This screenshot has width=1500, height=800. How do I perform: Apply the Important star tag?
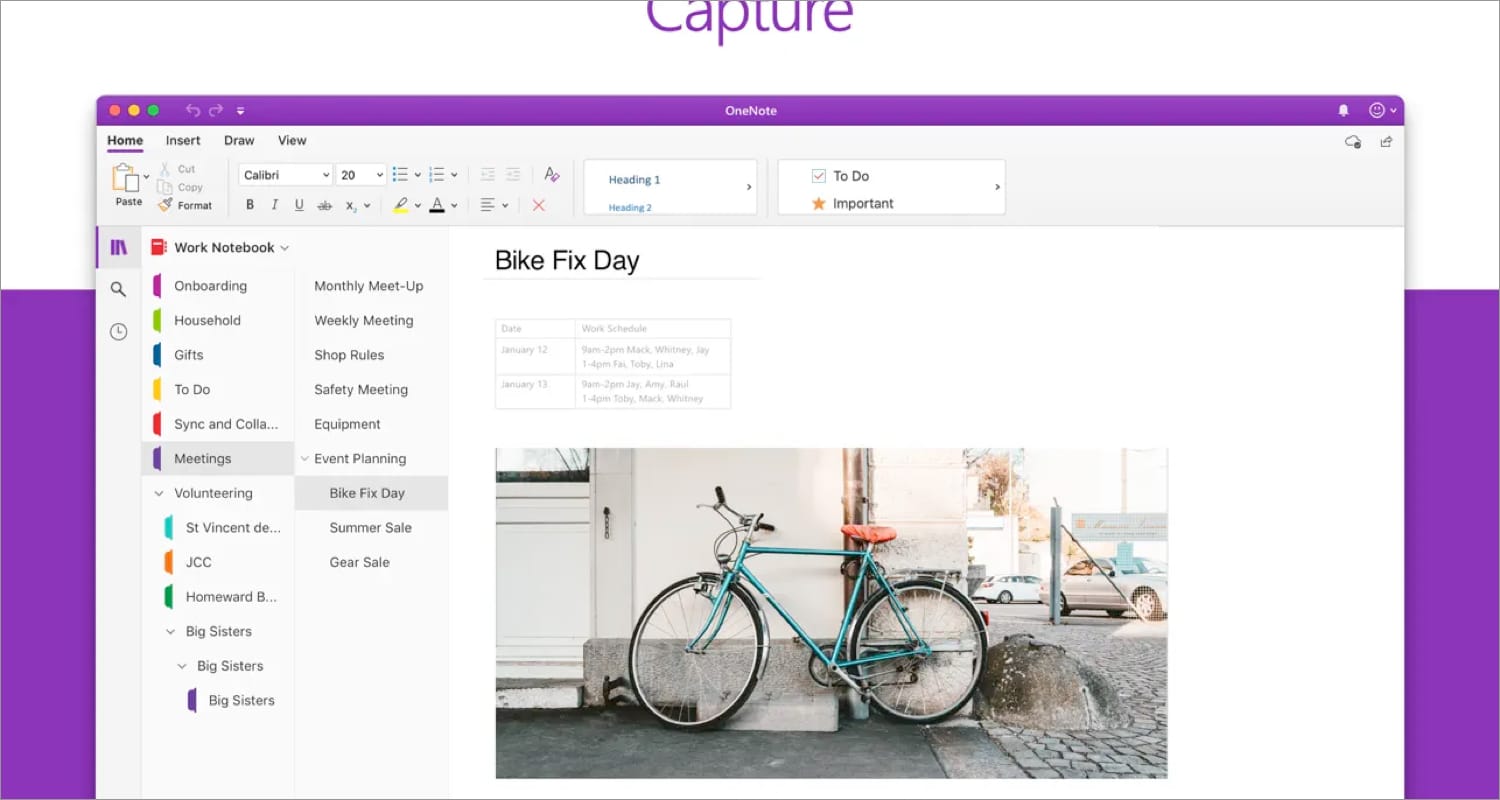(852, 203)
